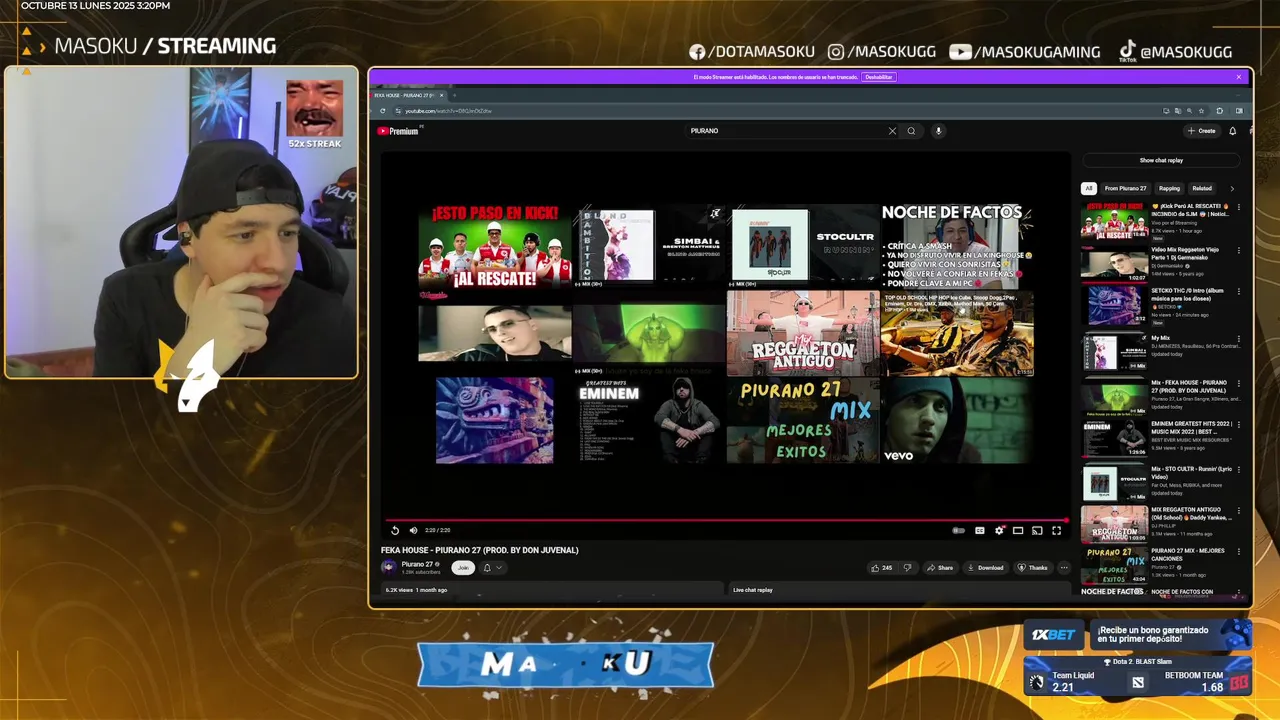
Task: Open options for MIX REGGAETON ANTIGUO sidebar item
Action: pyautogui.click(x=1239, y=513)
